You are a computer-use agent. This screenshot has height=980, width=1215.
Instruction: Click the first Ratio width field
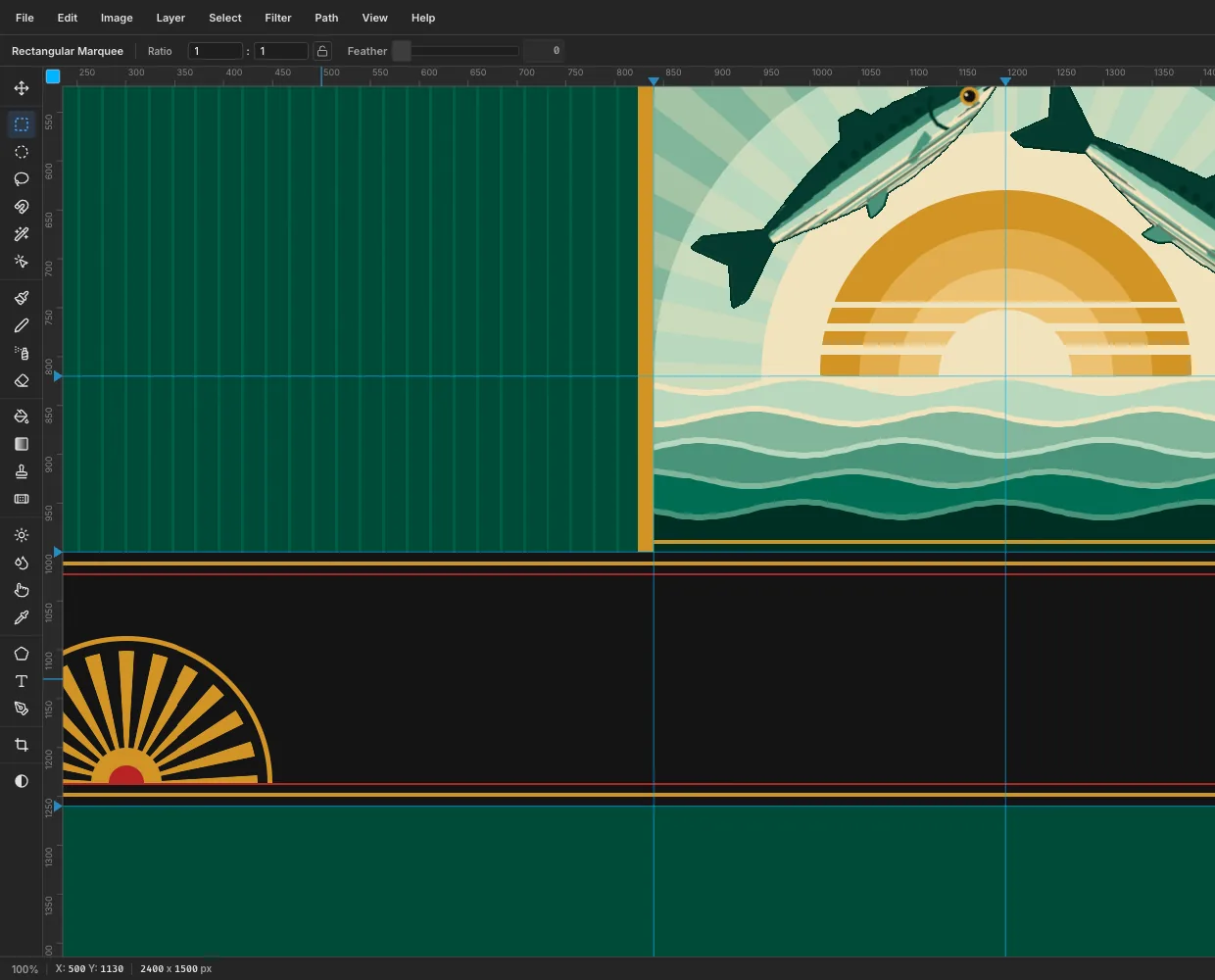click(x=216, y=51)
